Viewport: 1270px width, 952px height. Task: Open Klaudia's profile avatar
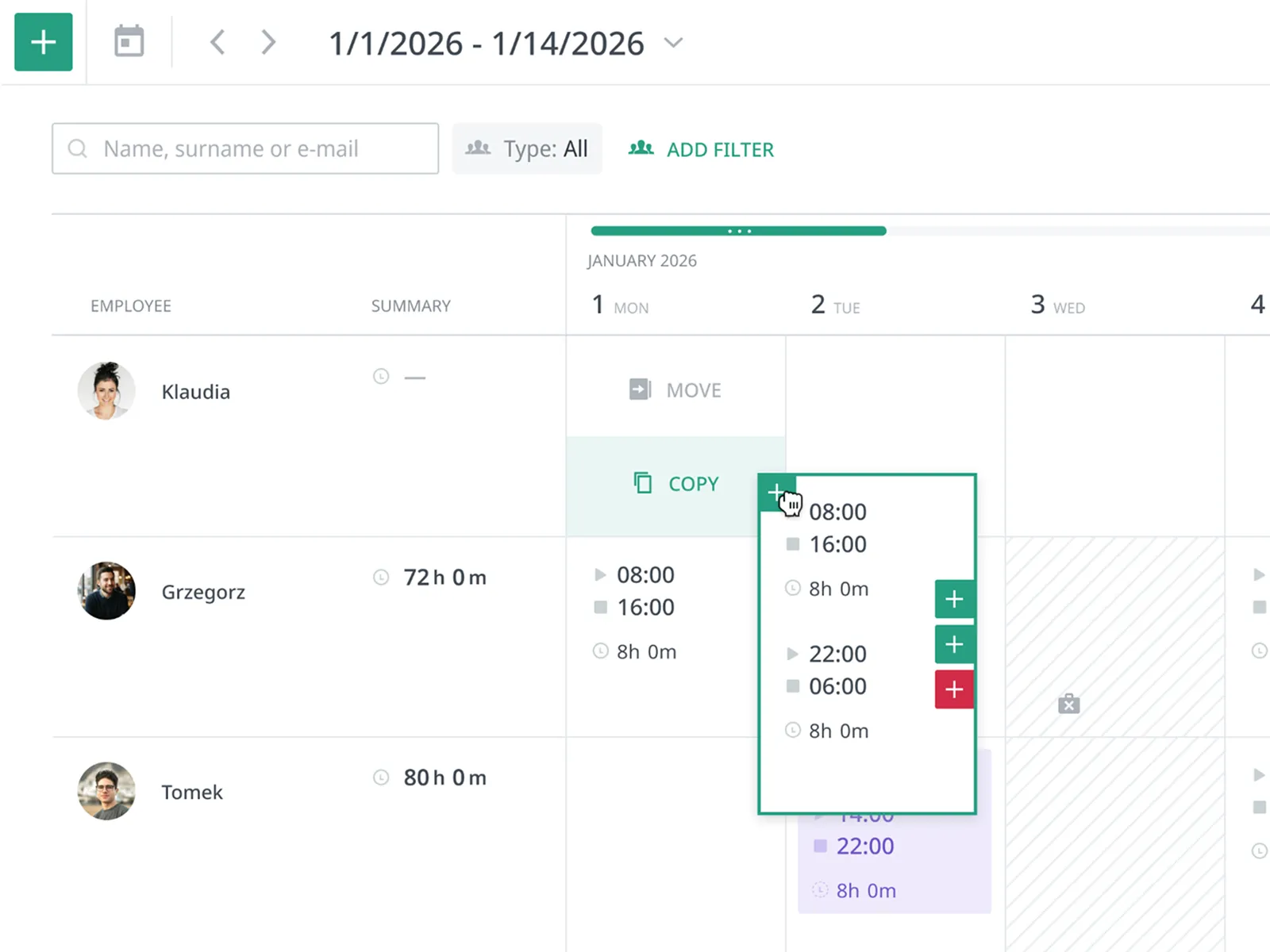pos(106,391)
